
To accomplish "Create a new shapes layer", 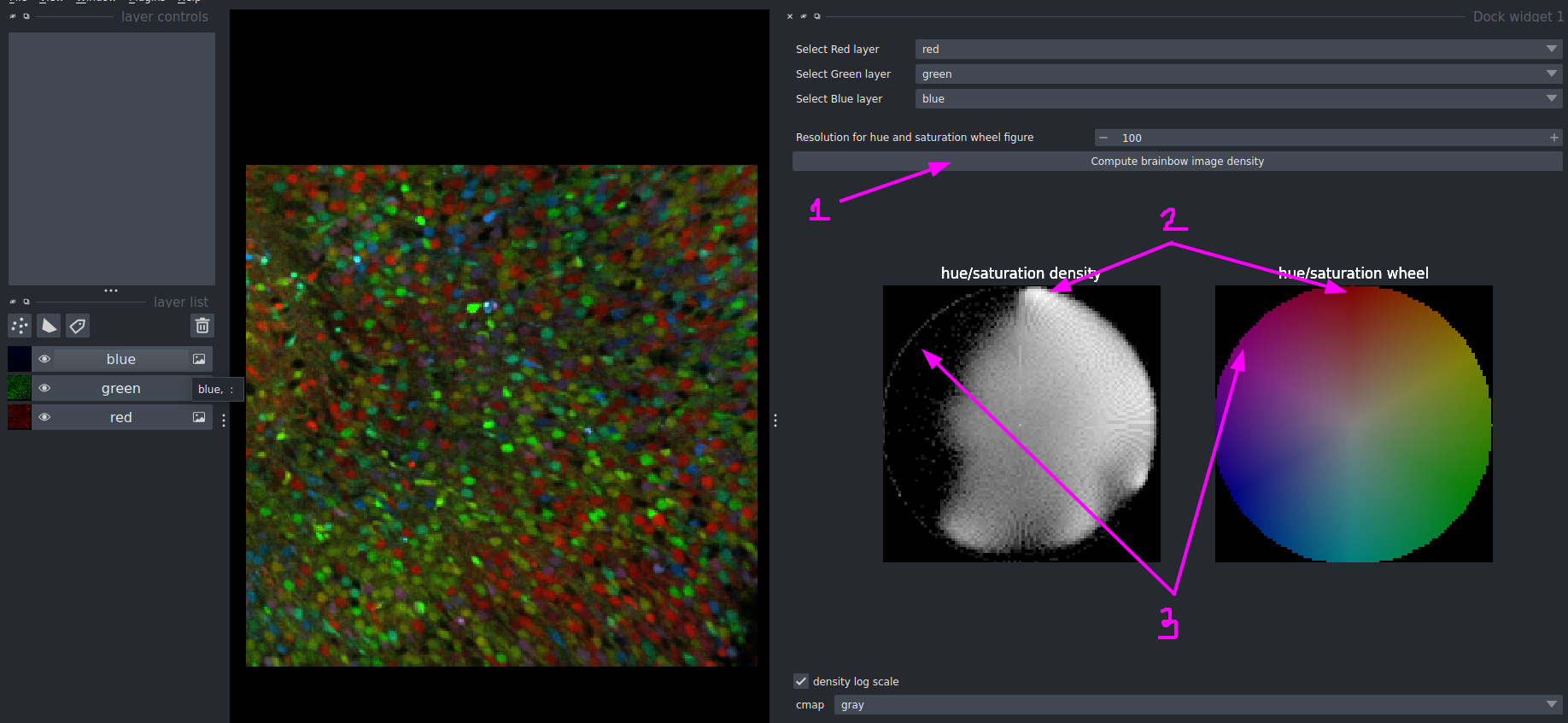I will (49, 326).
